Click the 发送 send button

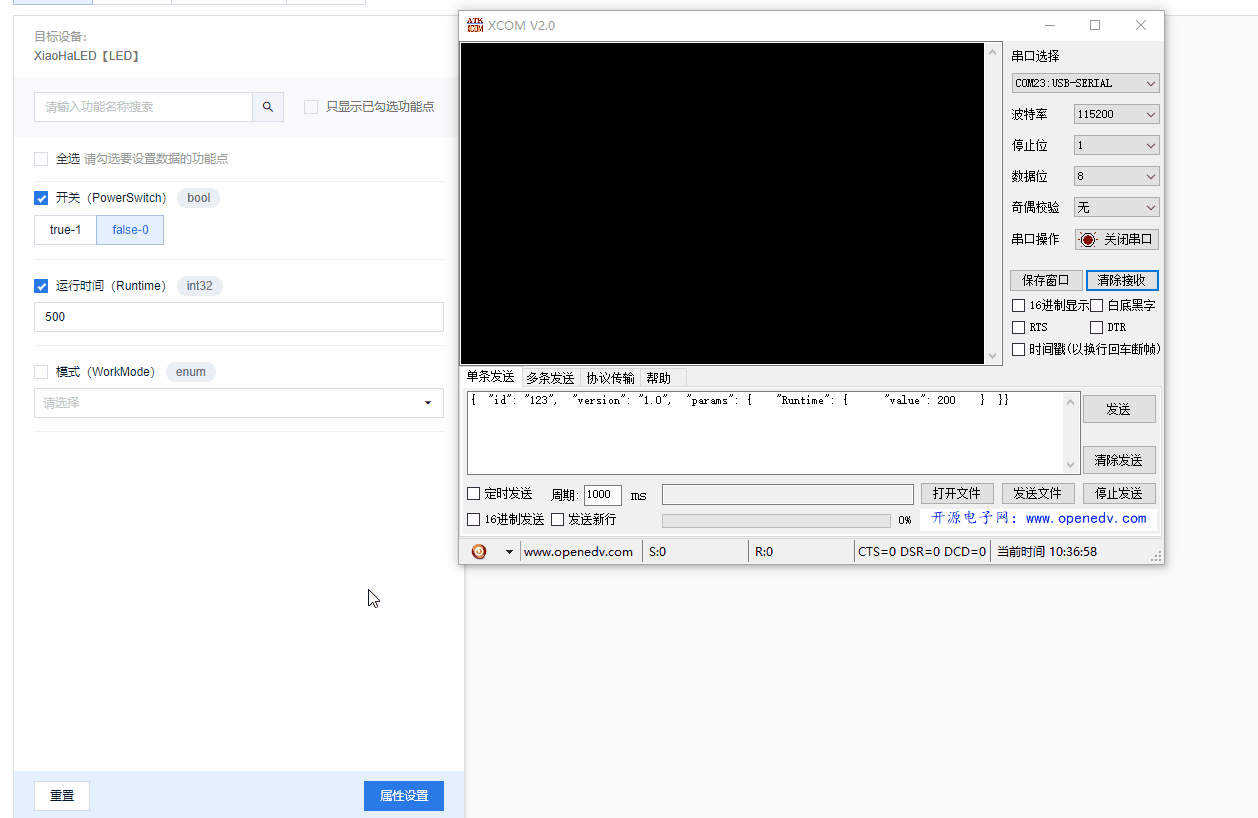pos(1119,409)
